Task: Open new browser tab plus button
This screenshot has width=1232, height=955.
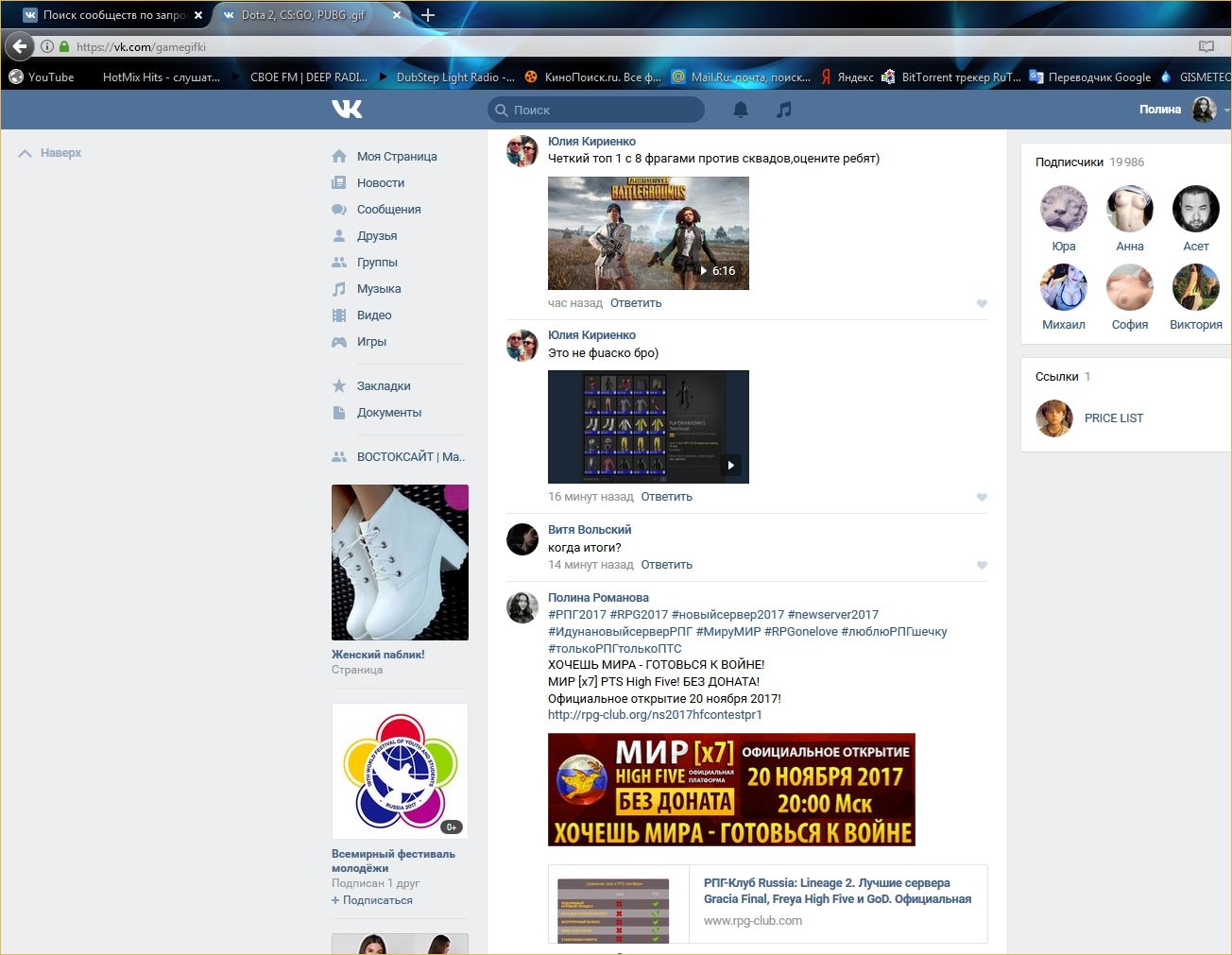Action: click(428, 14)
